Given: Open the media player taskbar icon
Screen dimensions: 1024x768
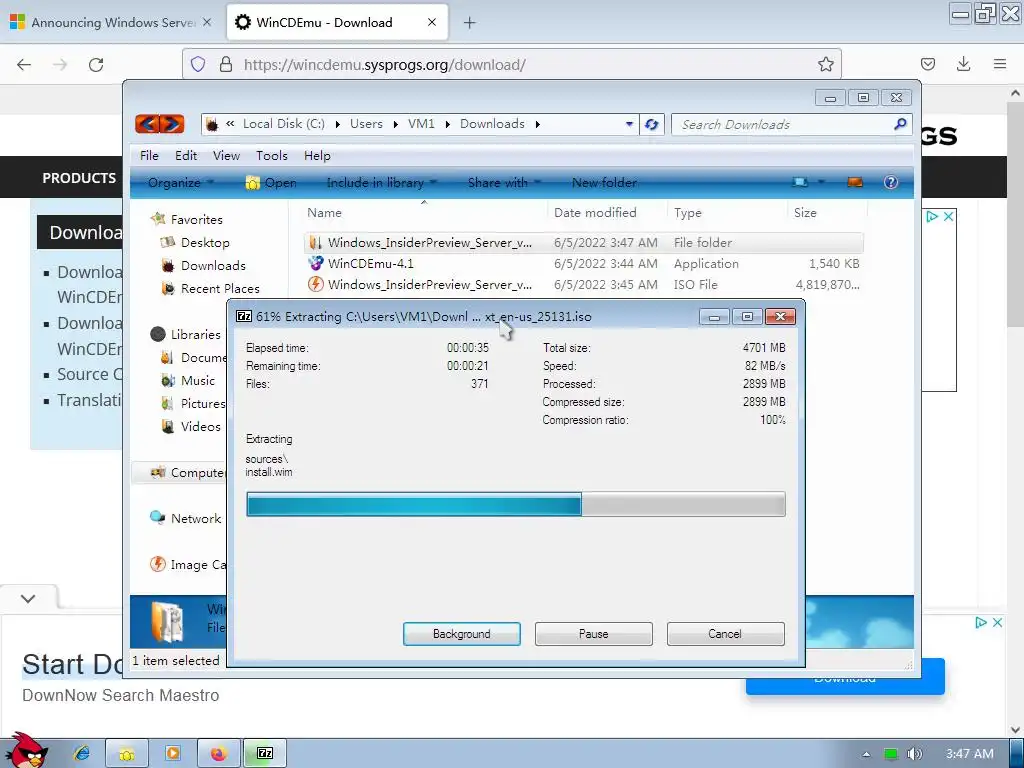Looking at the screenshot, I should pyautogui.click(x=172, y=753).
